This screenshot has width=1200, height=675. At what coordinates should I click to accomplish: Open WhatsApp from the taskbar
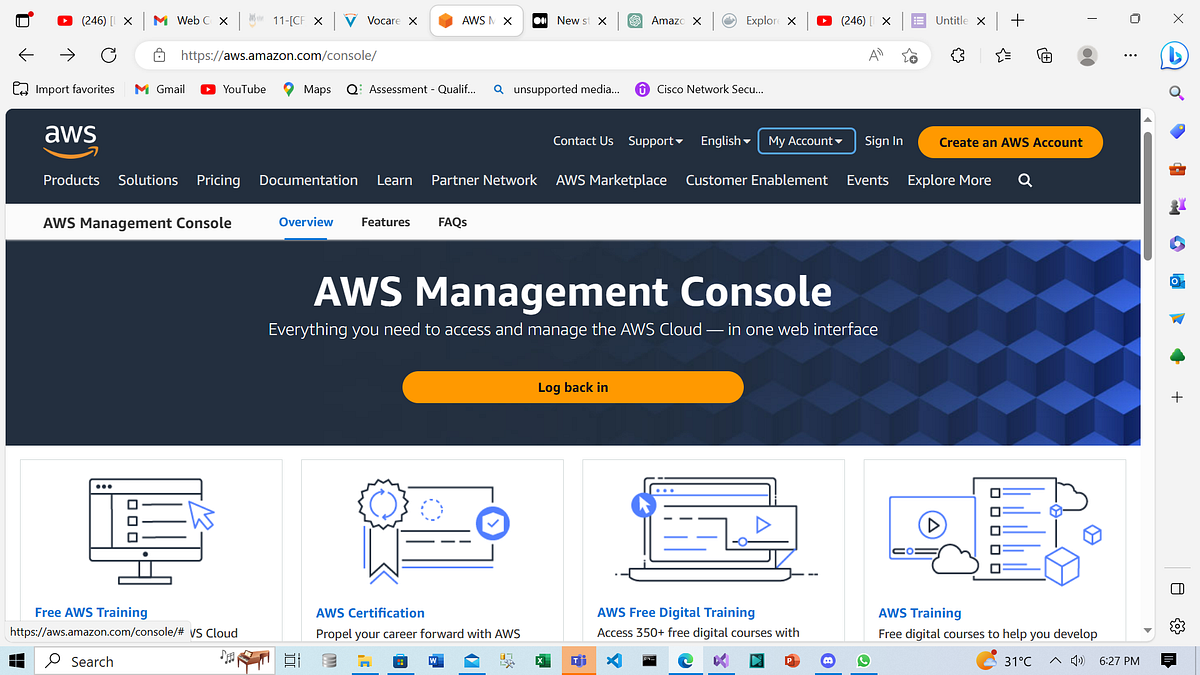click(x=863, y=661)
